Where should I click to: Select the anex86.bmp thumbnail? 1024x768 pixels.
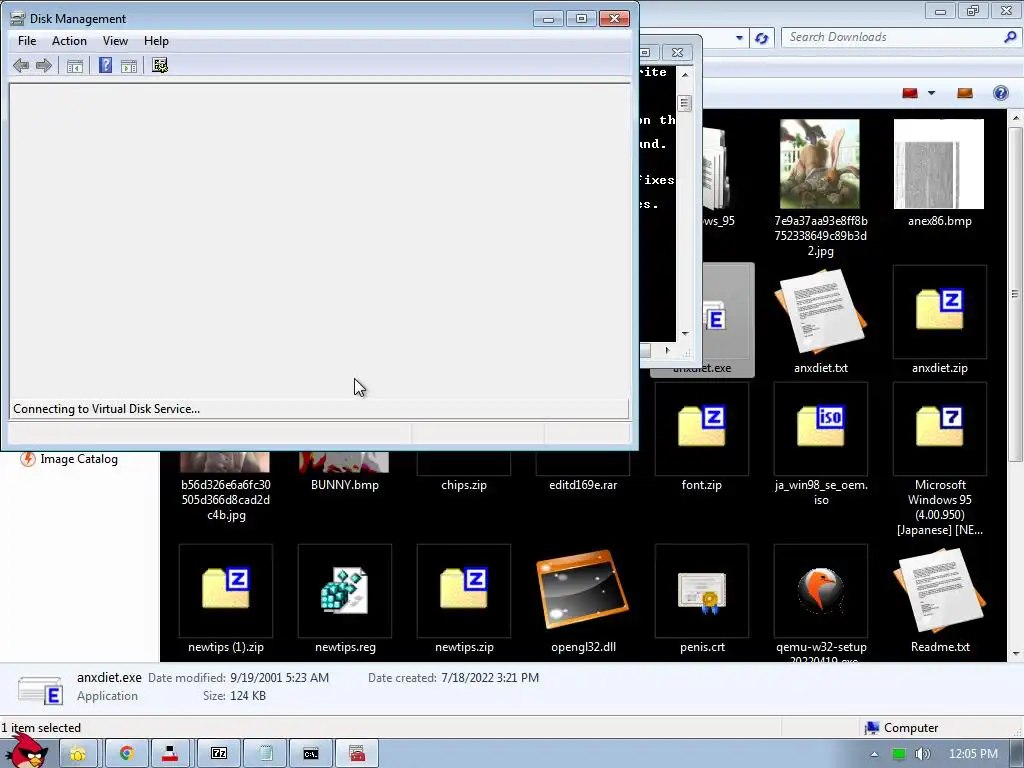[939, 173]
